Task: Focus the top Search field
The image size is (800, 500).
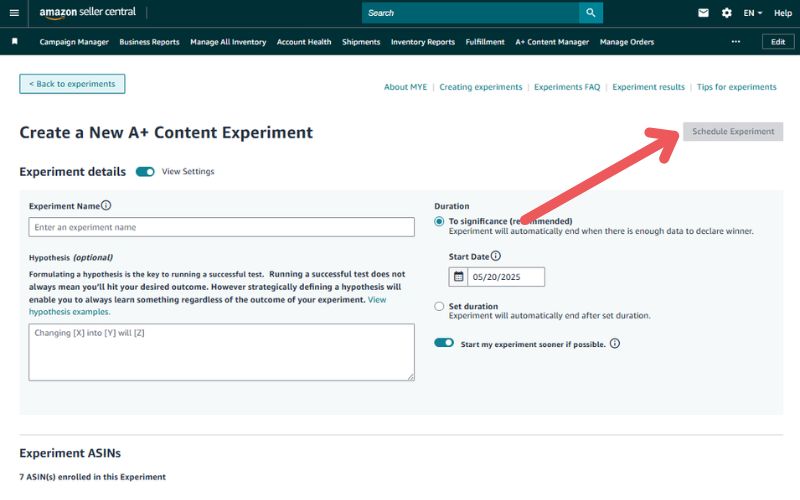Action: 470,13
